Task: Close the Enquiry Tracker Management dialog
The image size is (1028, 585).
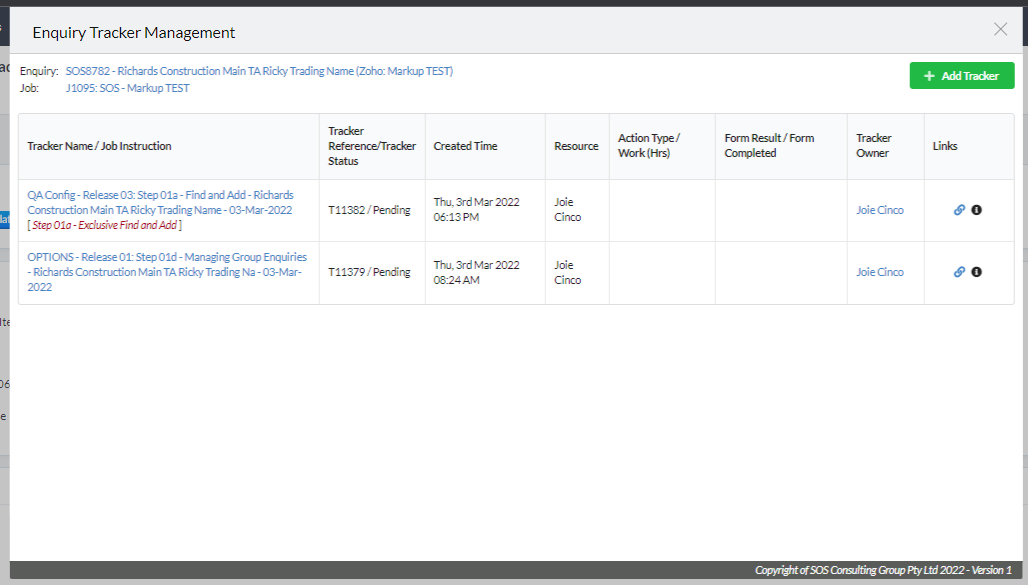Action: (x=1000, y=30)
